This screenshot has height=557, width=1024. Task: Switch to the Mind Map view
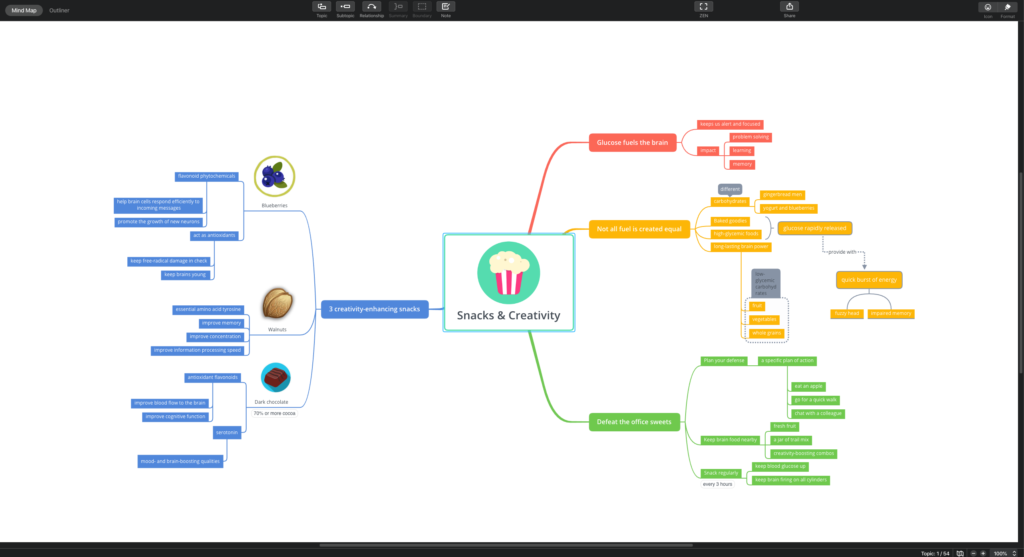pos(25,9)
